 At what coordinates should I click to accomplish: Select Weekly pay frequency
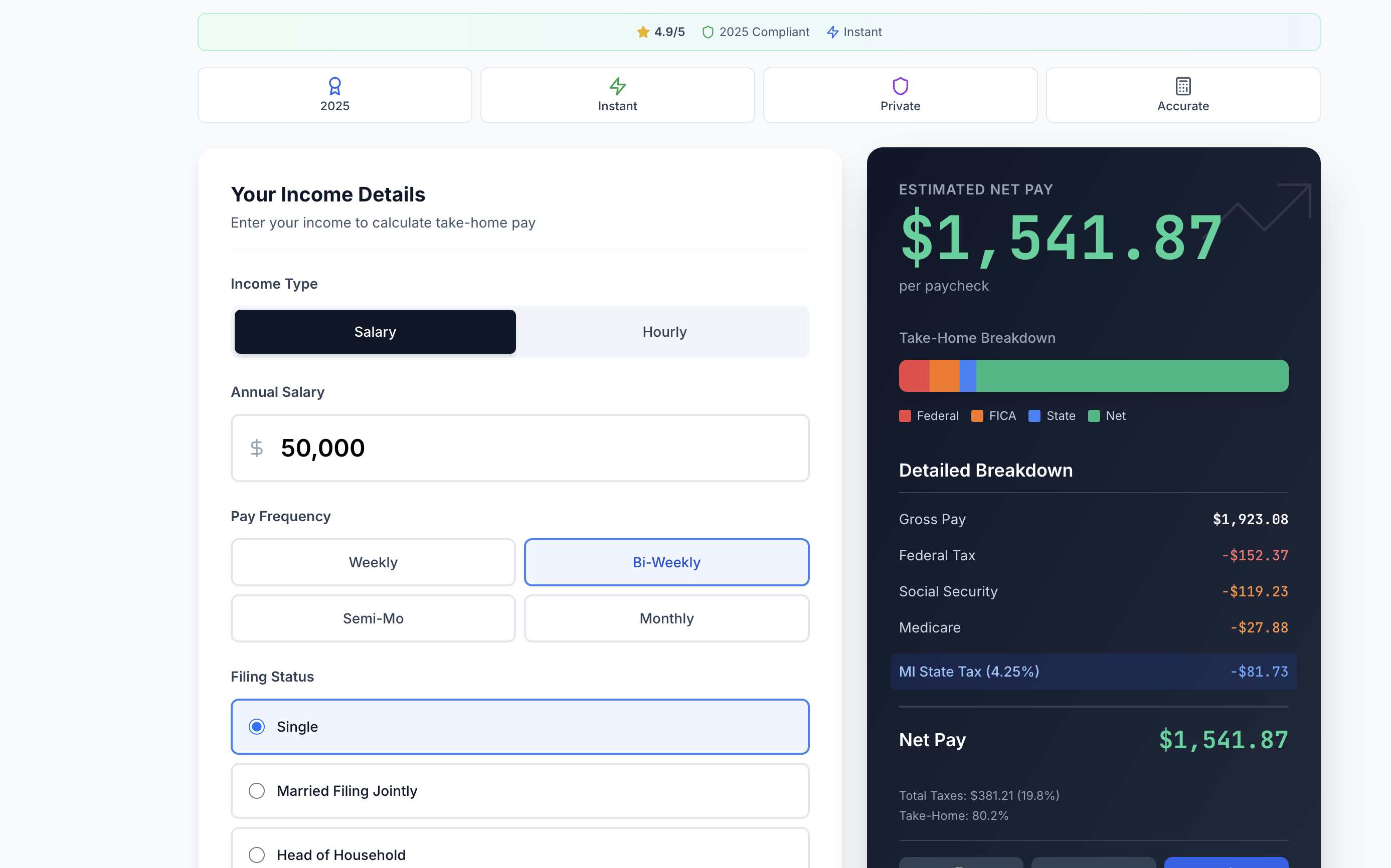coord(373,562)
